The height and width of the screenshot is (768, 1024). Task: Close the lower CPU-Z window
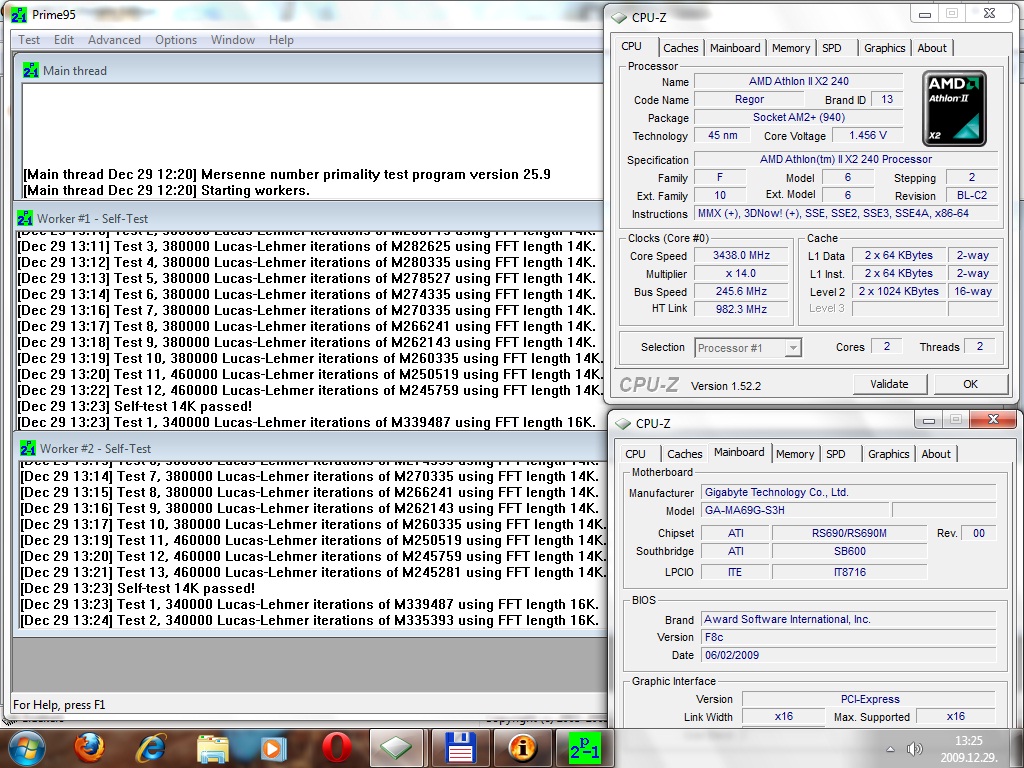(x=993, y=419)
